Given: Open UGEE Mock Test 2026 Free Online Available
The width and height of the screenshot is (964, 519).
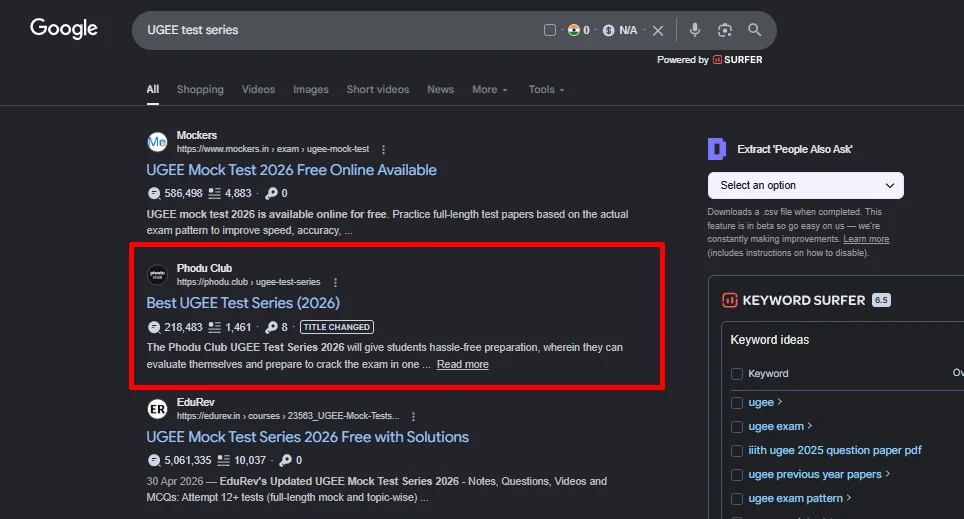Looking at the screenshot, I should coord(291,170).
